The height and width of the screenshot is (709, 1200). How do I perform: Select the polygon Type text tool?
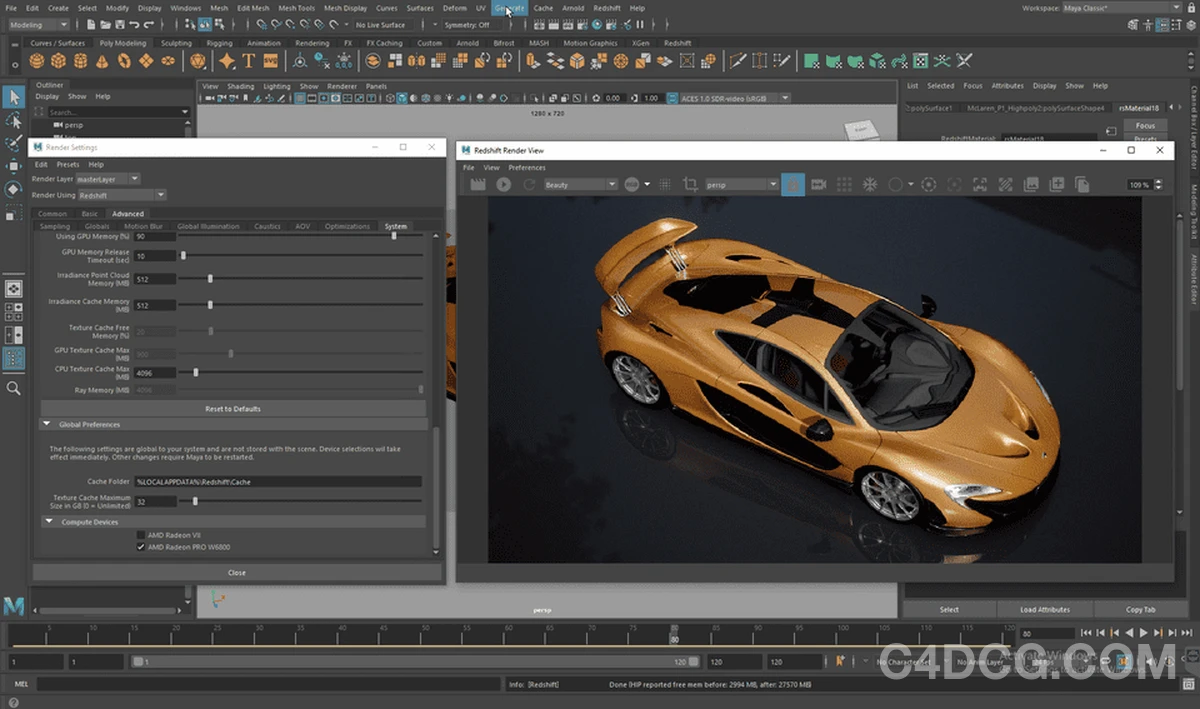point(248,61)
